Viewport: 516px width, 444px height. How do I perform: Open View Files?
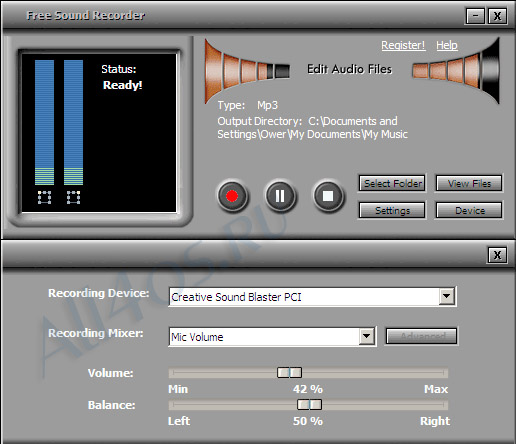point(469,183)
